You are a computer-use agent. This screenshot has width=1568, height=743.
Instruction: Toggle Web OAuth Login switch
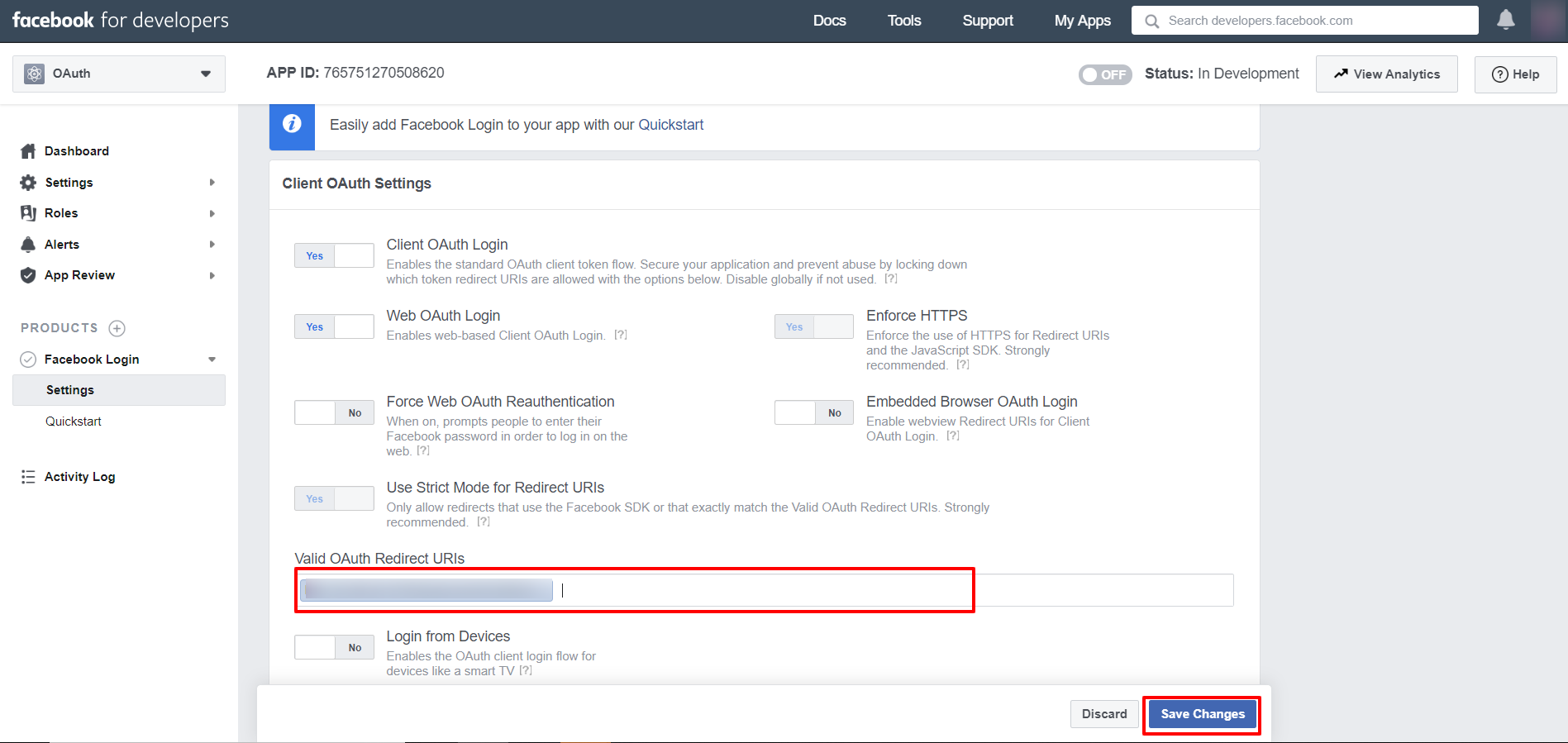point(334,327)
